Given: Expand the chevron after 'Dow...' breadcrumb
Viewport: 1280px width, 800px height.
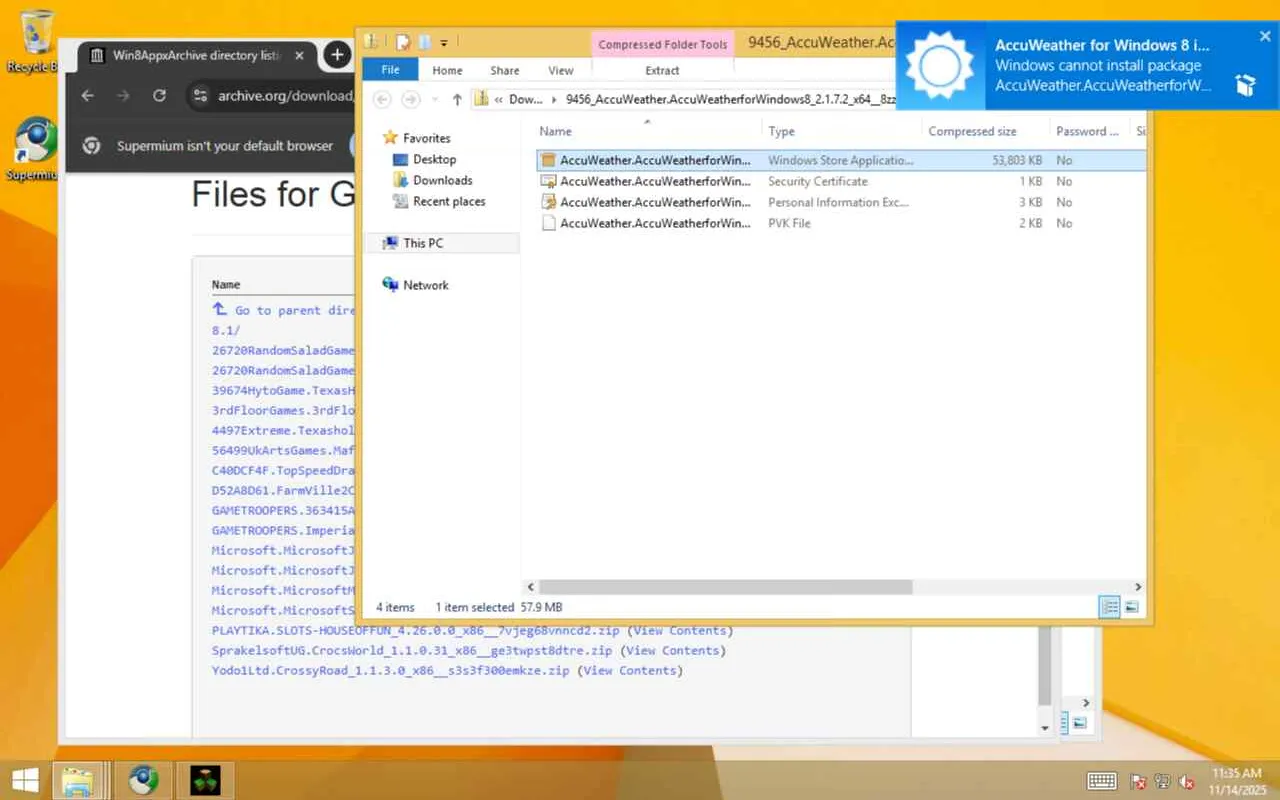Looking at the screenshot, I should click(x=554, y=99).
